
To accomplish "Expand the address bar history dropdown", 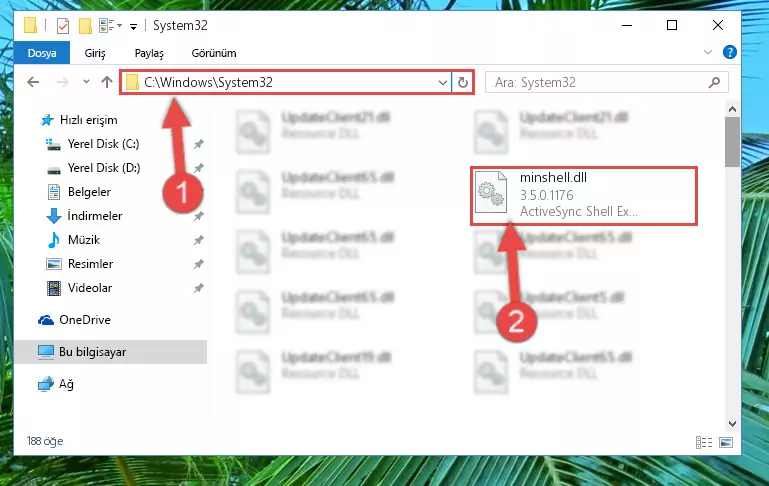I will [x=442, y=82].
